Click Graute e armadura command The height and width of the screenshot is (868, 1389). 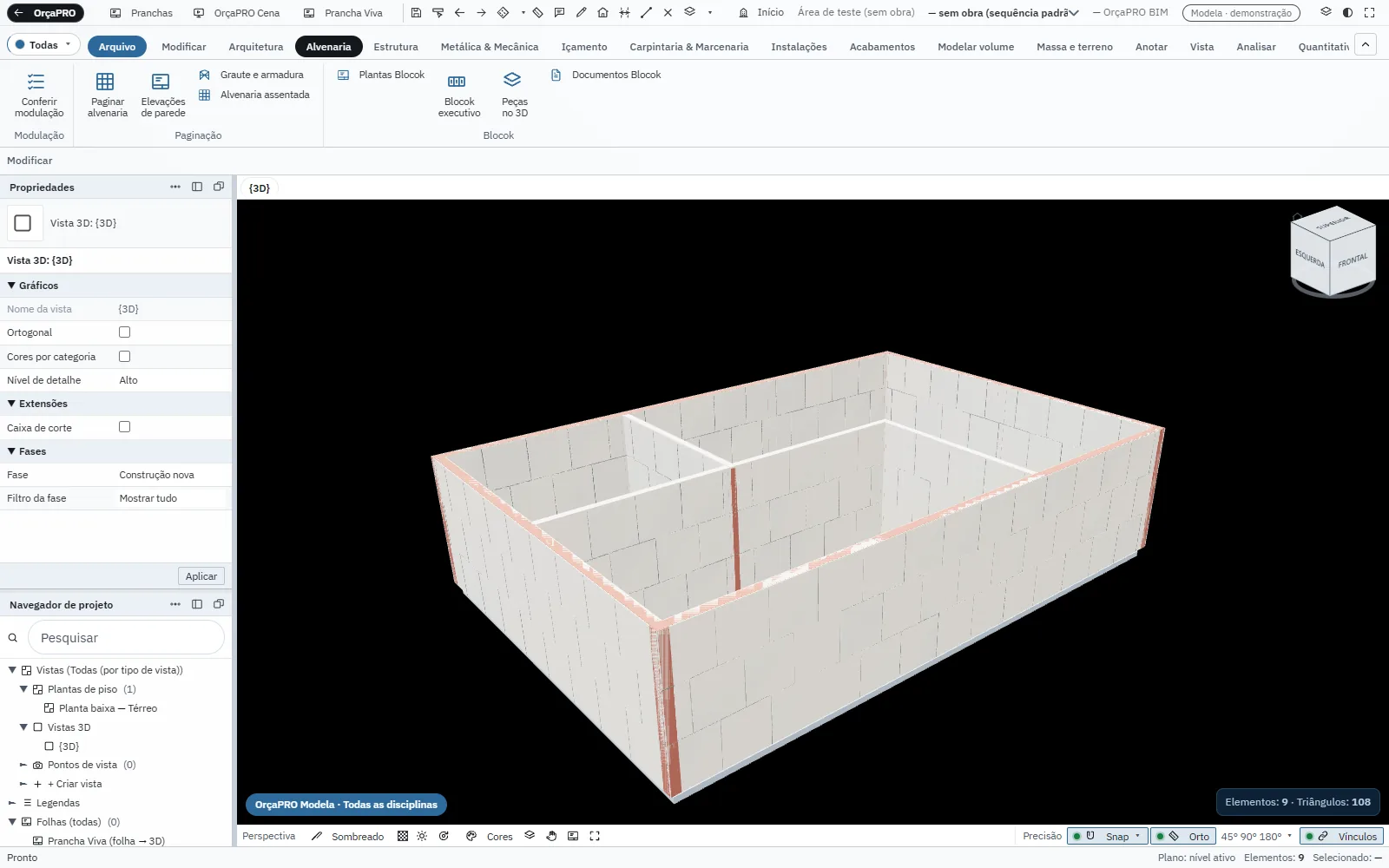click(x=252, y=75)
